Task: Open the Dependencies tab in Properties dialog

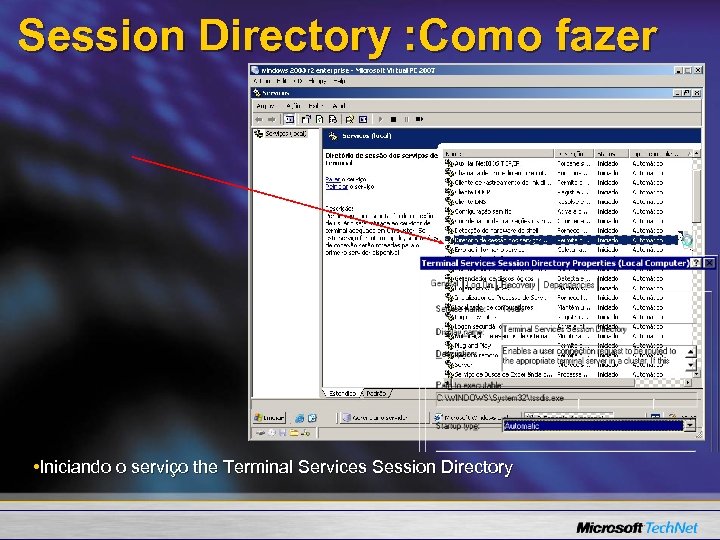Action: click(x=568, y=285)
